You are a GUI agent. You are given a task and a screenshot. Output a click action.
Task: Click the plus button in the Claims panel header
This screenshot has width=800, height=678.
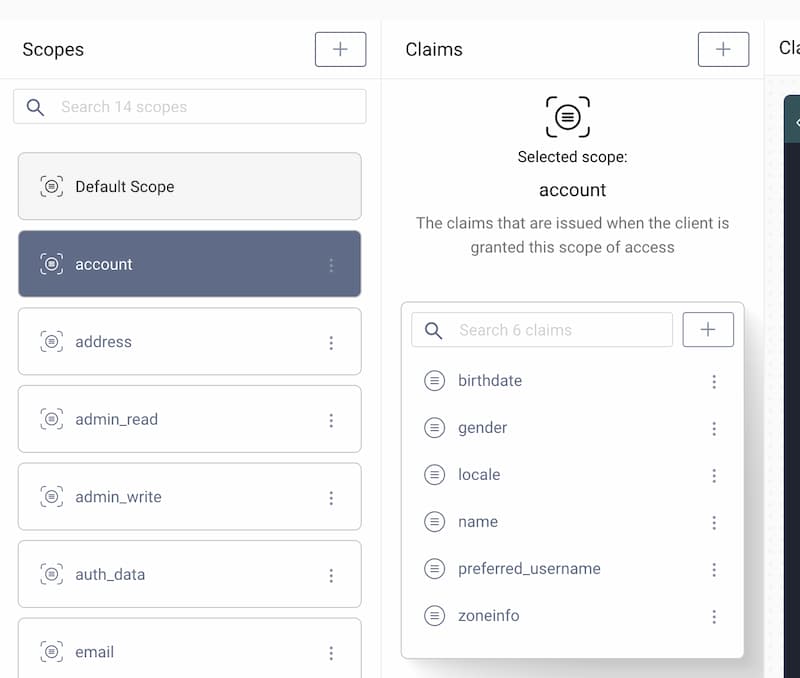[723, 48]
